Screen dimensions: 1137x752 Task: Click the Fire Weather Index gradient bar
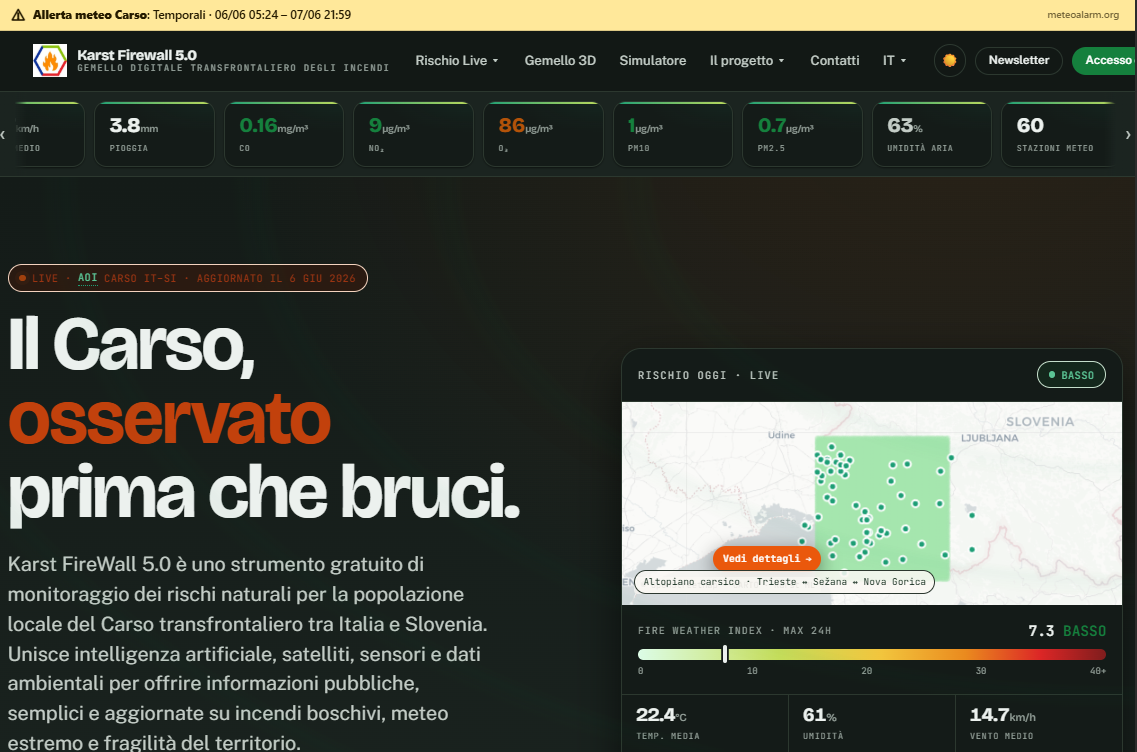coord(872,654)
